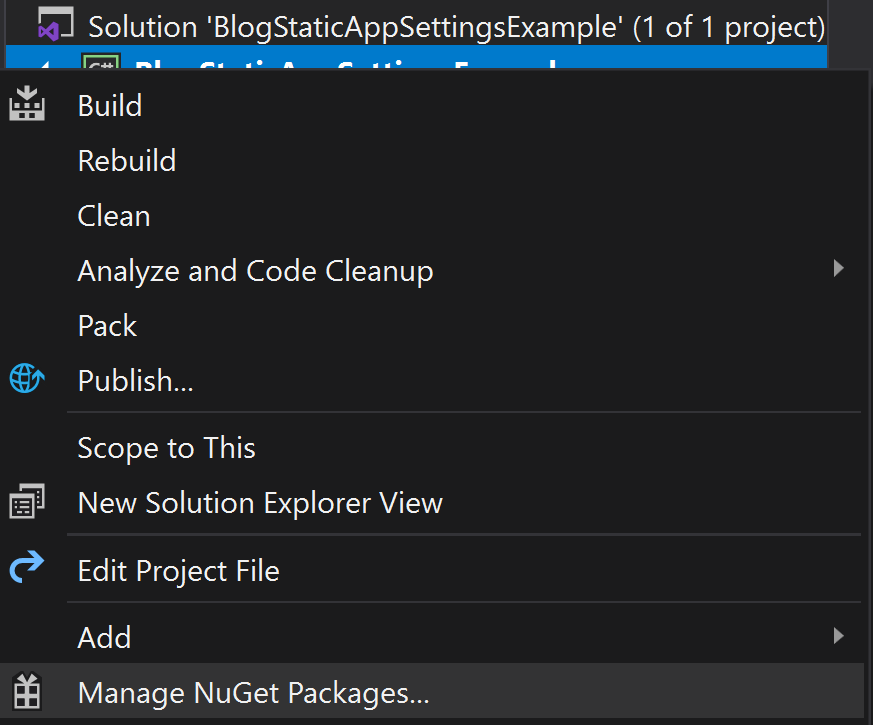The width and height of the screenshot is (873, 725).
Task: Select Edit Project File
Action: point(178,569)
